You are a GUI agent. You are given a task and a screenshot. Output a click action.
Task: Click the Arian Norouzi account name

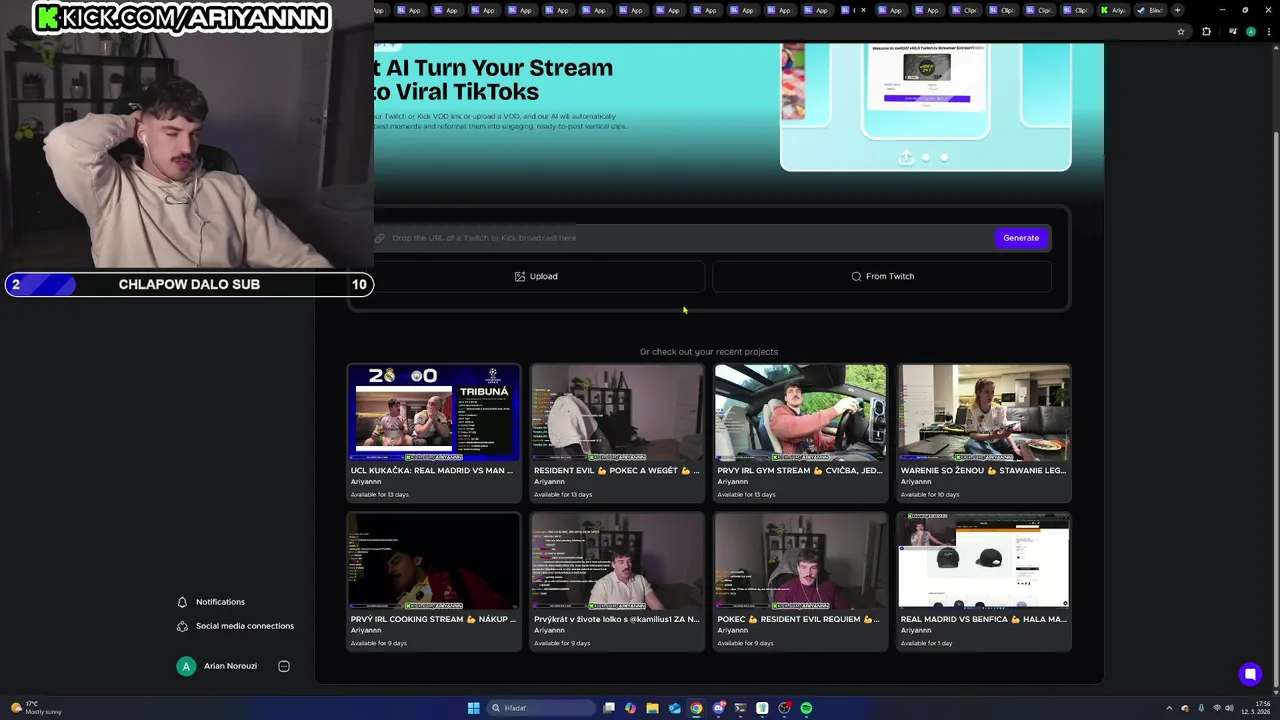230,666
